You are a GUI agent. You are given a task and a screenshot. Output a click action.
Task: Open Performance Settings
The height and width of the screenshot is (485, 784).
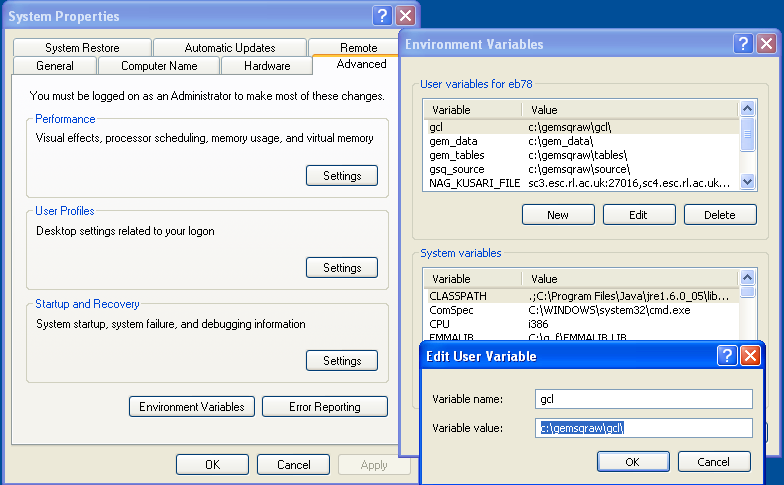pyautogui.click(x=342, y=176)
